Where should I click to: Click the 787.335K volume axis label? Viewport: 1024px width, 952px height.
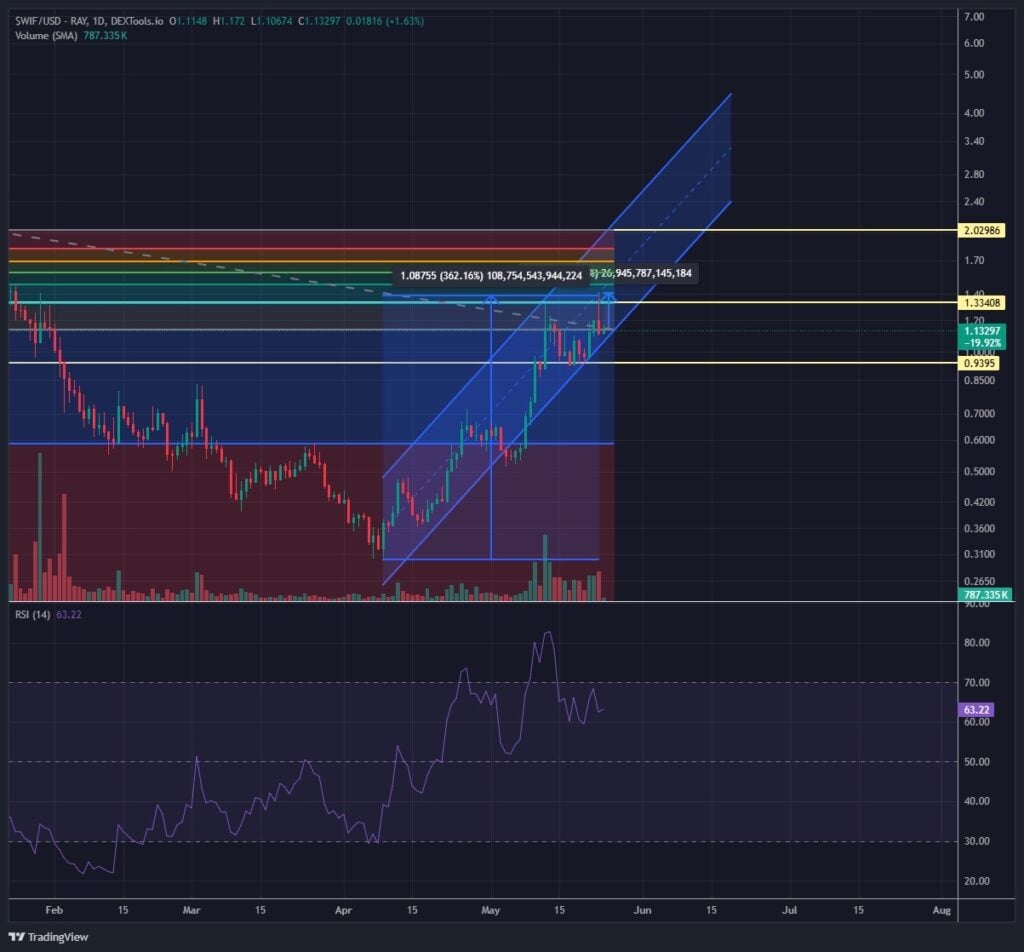pos(985,595)
